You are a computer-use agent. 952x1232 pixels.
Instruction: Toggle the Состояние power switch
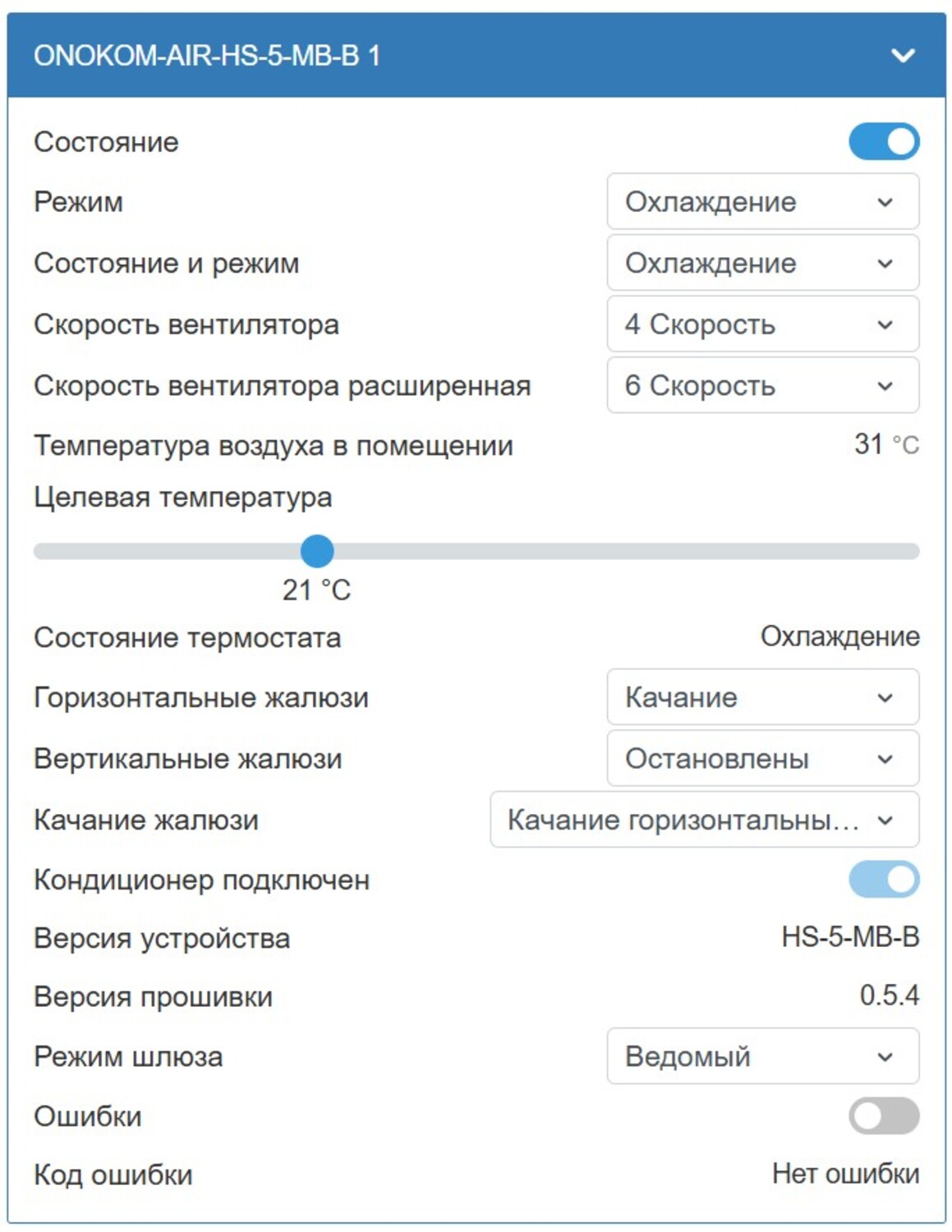pos(883,141)
